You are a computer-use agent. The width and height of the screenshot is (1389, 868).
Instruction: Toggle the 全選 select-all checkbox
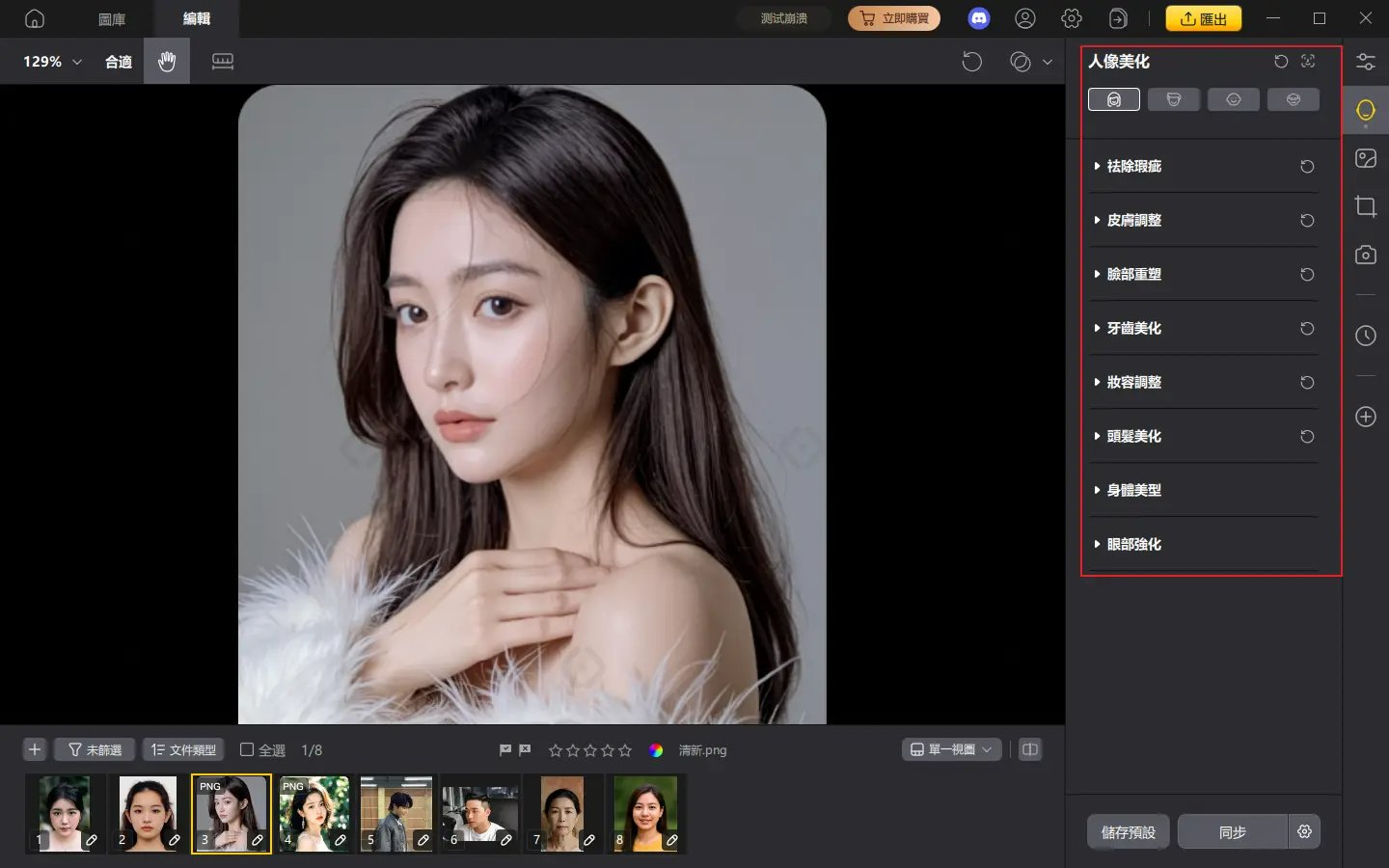click(247, 749)
